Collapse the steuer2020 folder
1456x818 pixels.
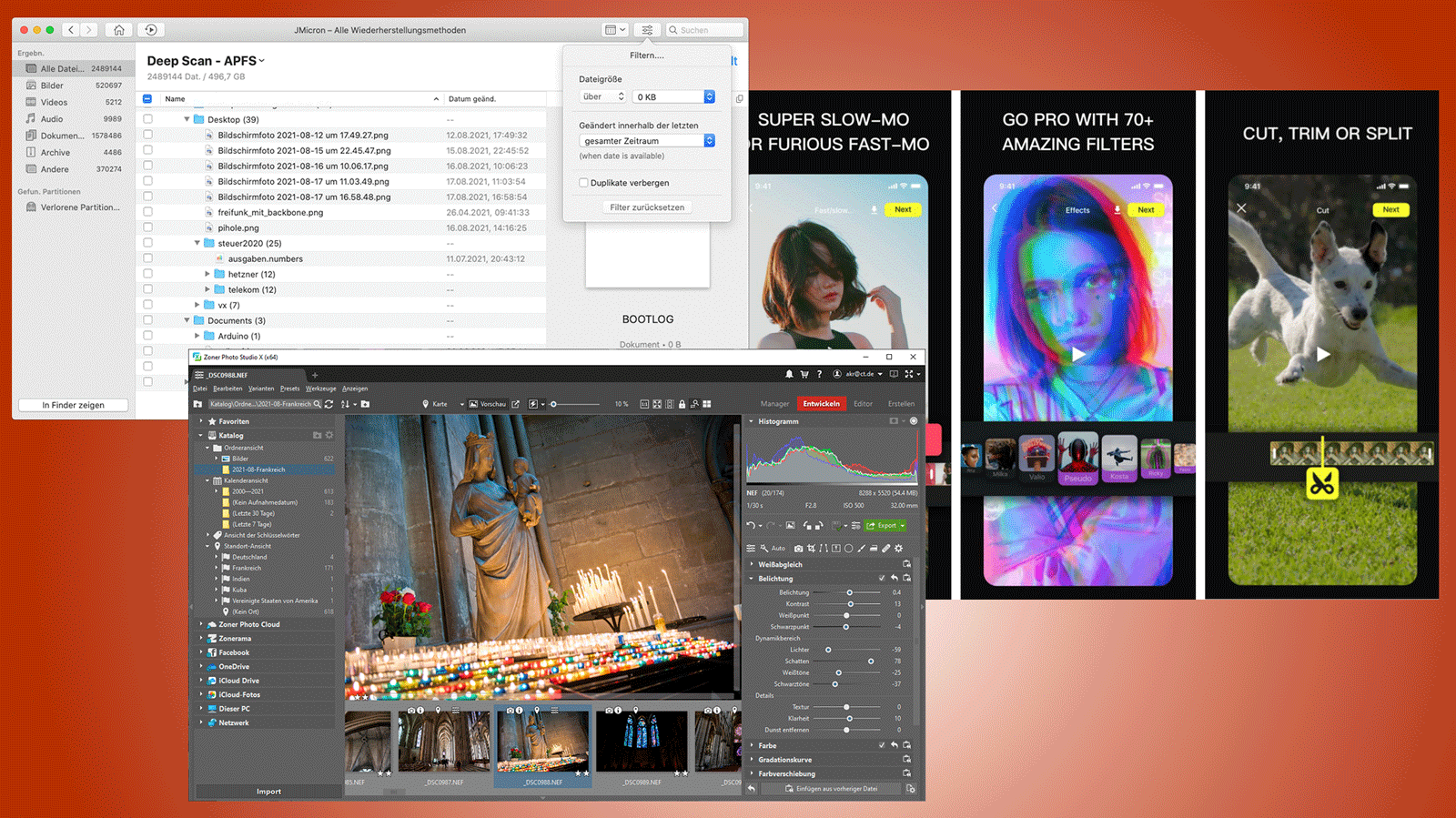(197, 243)
